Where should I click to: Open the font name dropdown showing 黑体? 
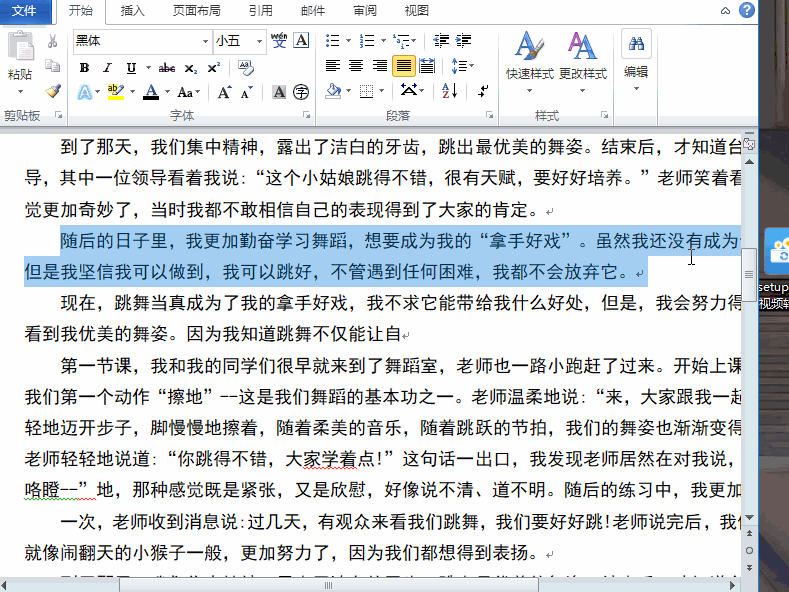coord(203,41)
